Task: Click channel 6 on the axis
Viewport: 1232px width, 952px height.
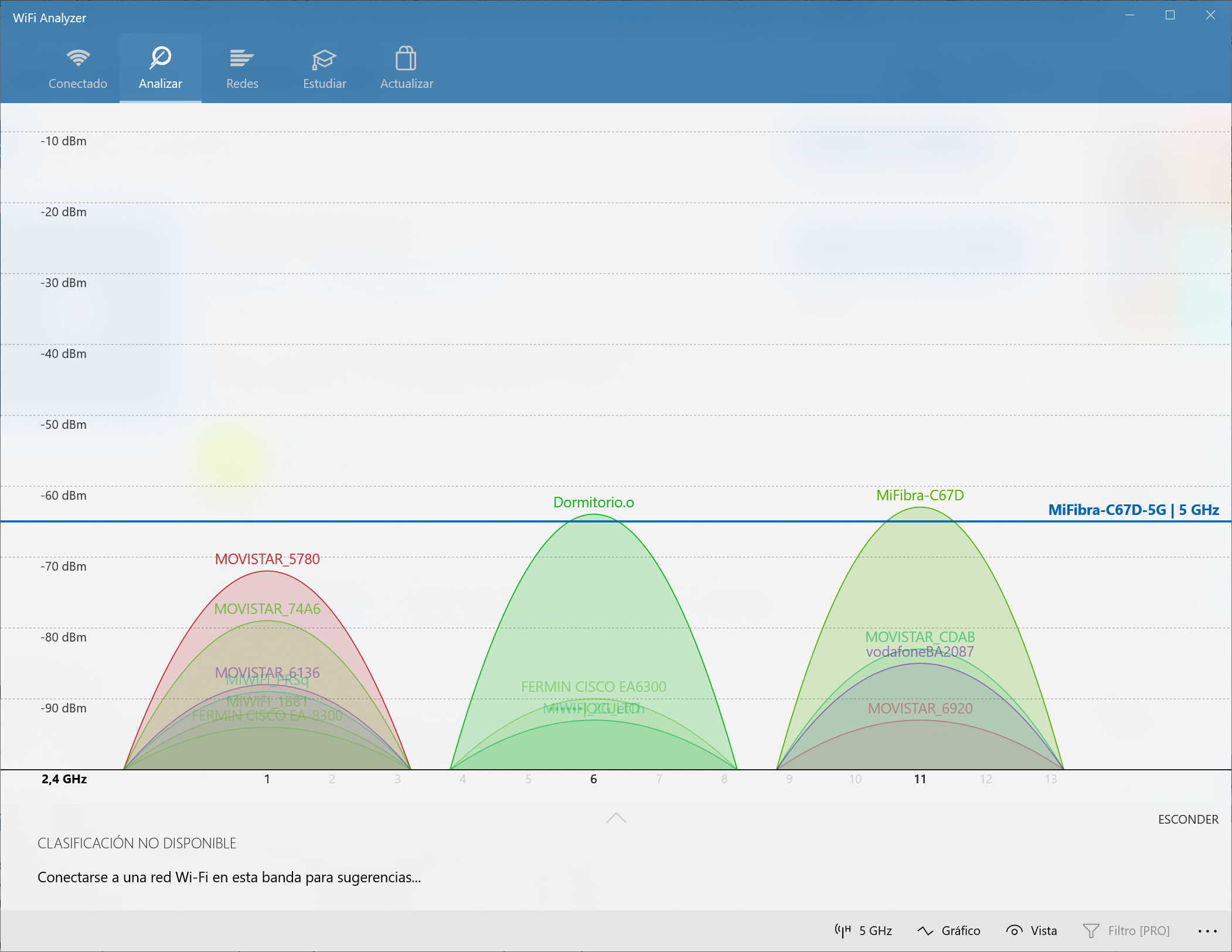Action: (593, 779)
